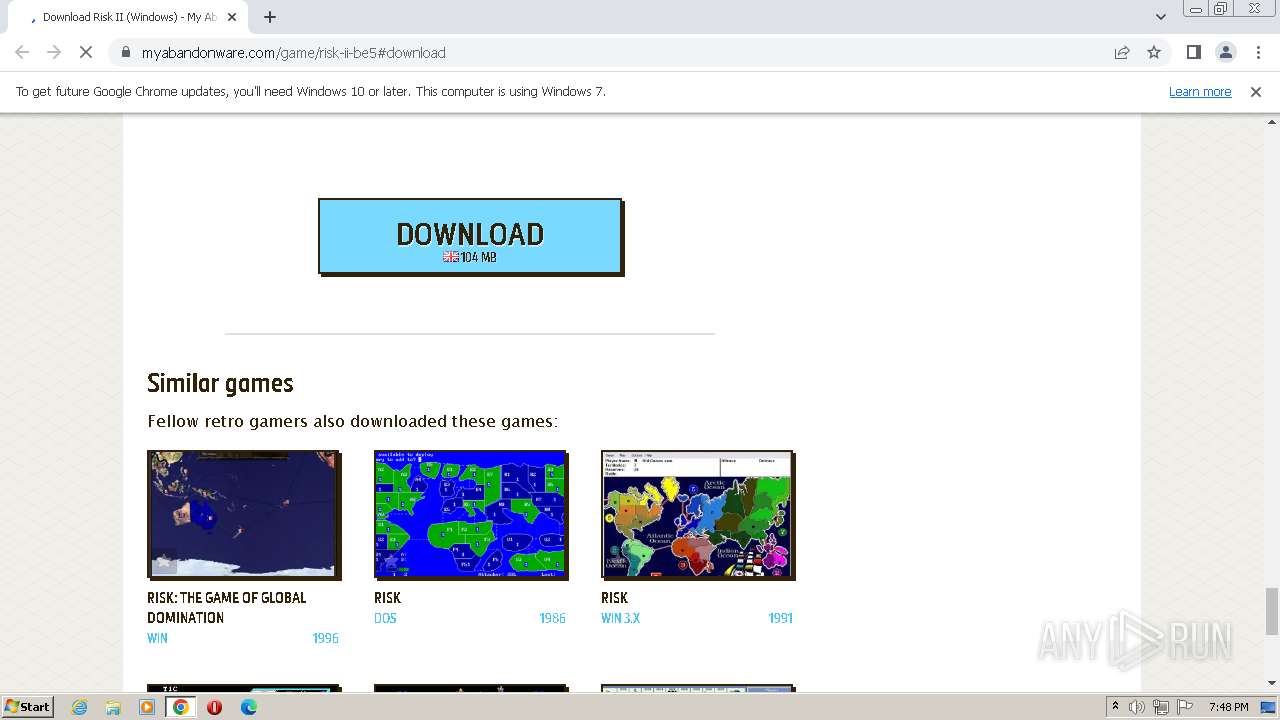Open the network tray icon
This screenshot has height=720, width=1280.
tap(1161, 707)
